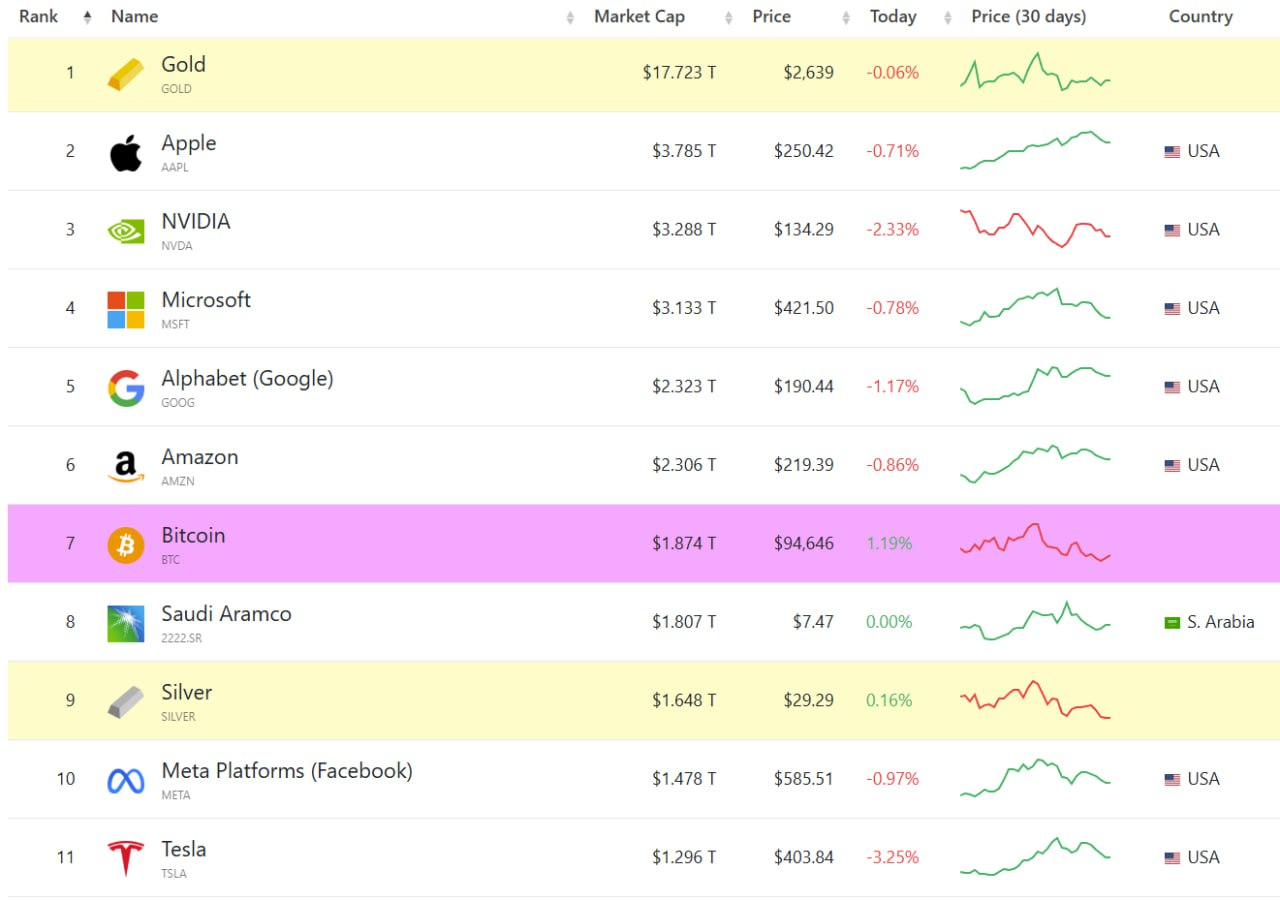Viewport: 1280px width, 901px height.
Task: Open the Meta Platforms (Facebook) link
Action: tap(287, 771)
